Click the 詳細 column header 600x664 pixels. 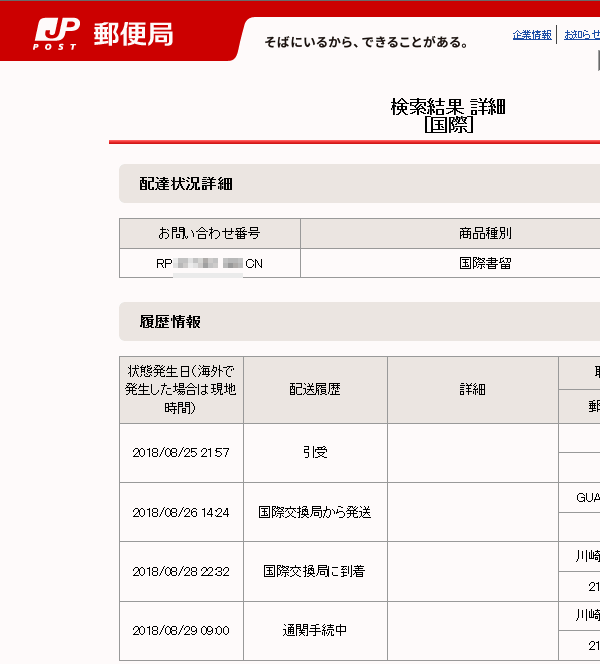coord(473,390)
